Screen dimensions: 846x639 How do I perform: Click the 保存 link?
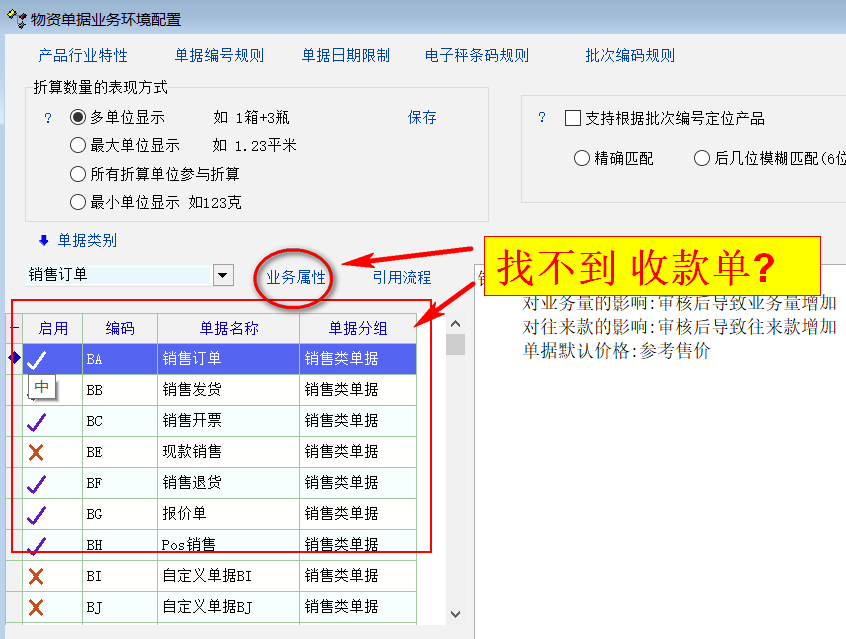click(422, 118)
